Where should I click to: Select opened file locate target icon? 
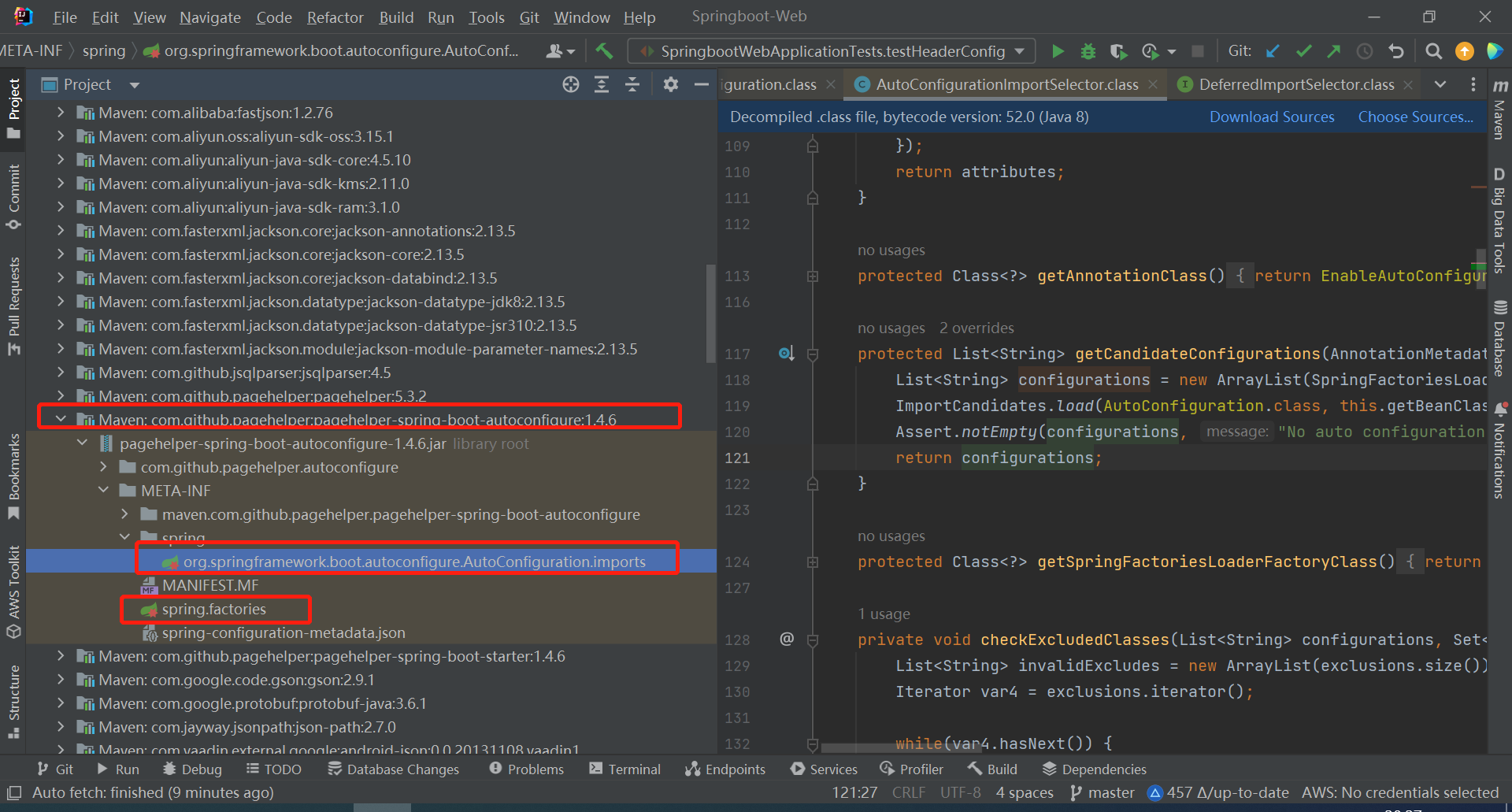pos(571,84)
